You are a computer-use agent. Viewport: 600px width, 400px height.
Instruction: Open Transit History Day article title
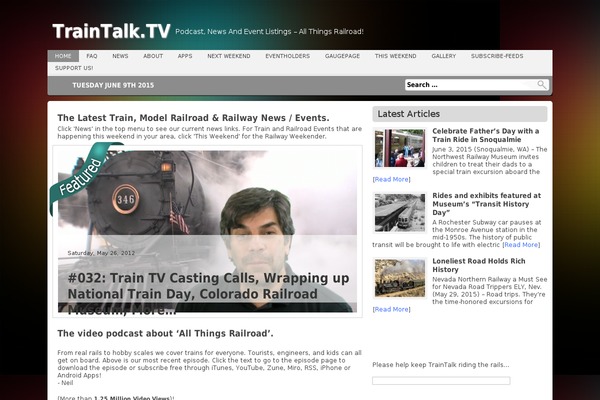(x=486, y=204)
